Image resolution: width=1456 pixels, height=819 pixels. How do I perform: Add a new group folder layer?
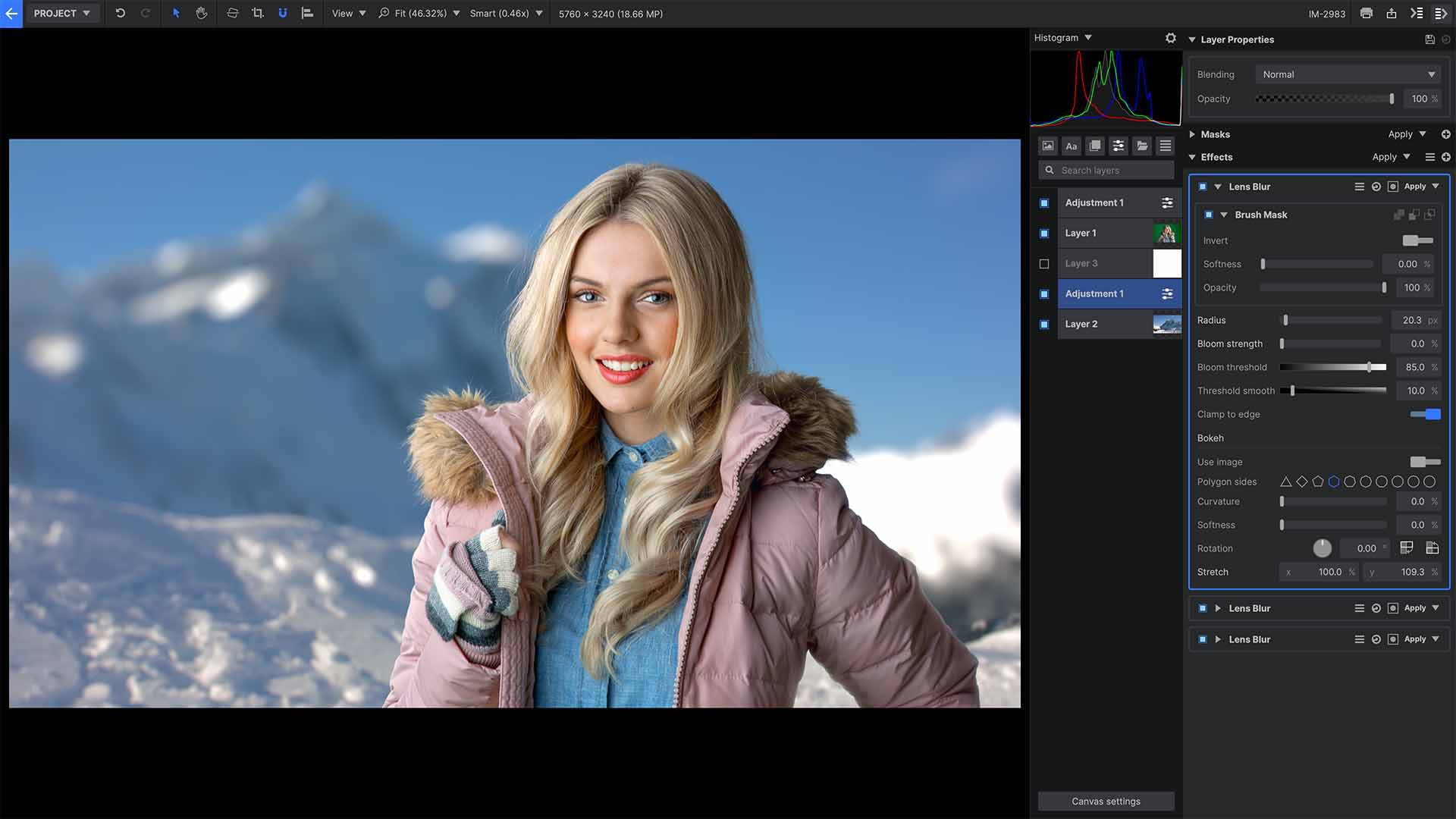[x=1142, y=146]
